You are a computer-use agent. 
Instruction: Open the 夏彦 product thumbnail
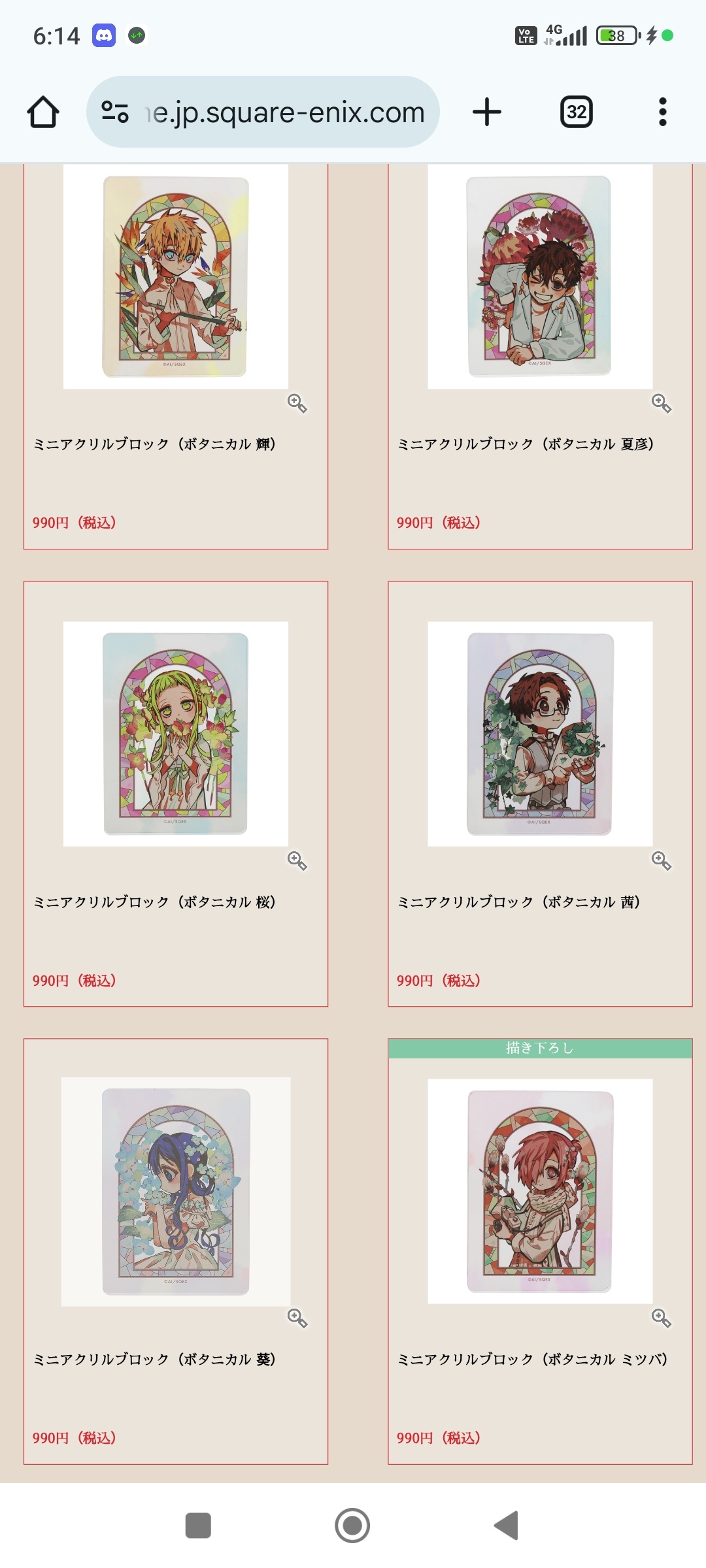(540, 277)
